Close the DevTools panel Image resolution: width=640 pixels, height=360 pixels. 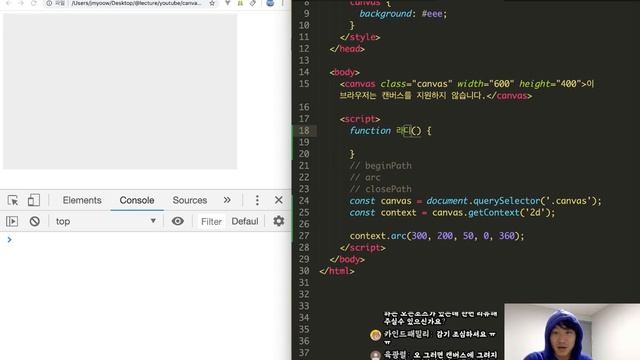point(278,200)
